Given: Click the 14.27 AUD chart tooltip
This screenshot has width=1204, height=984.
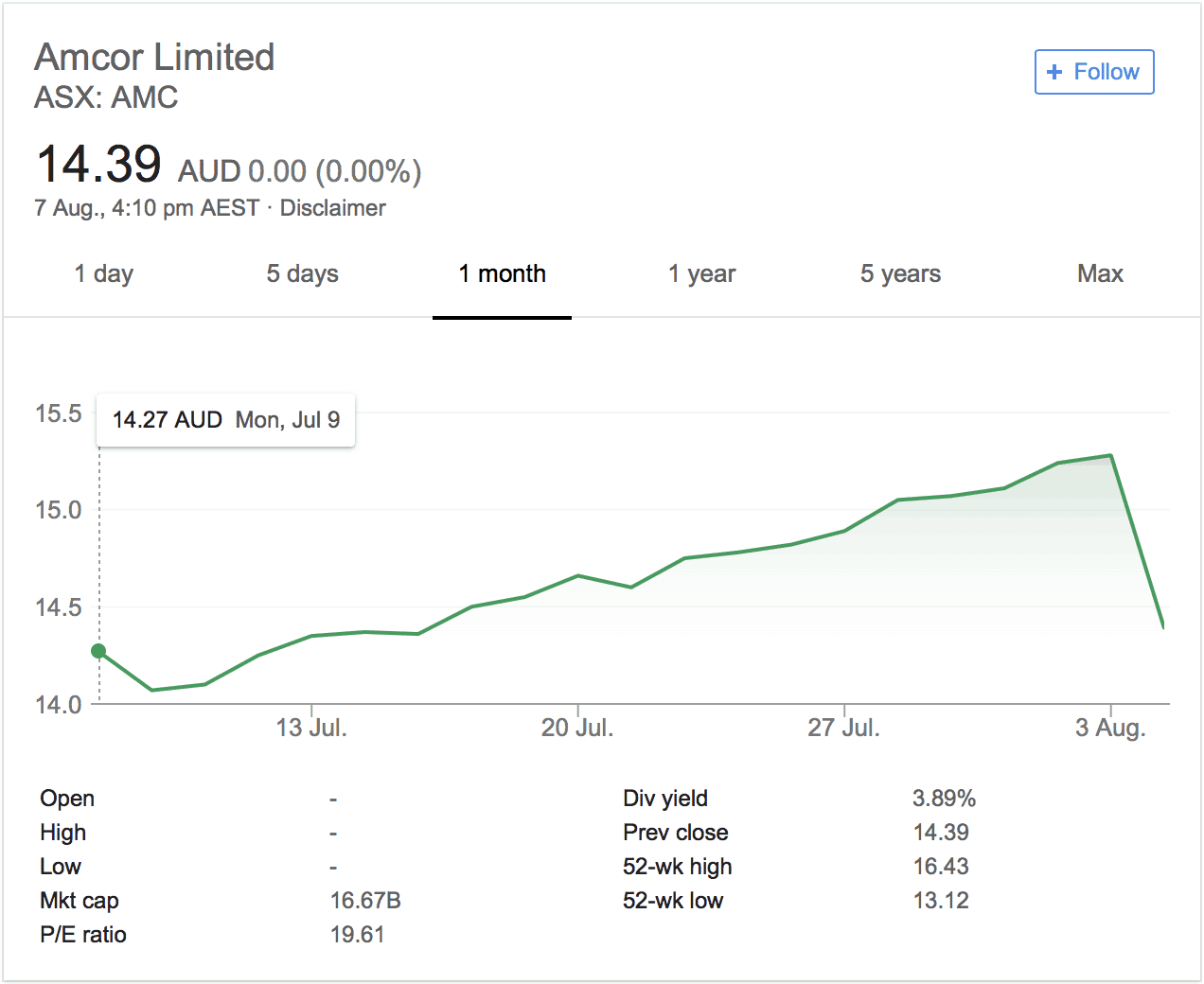Looking at the screenshot, I should click(225, 420).
